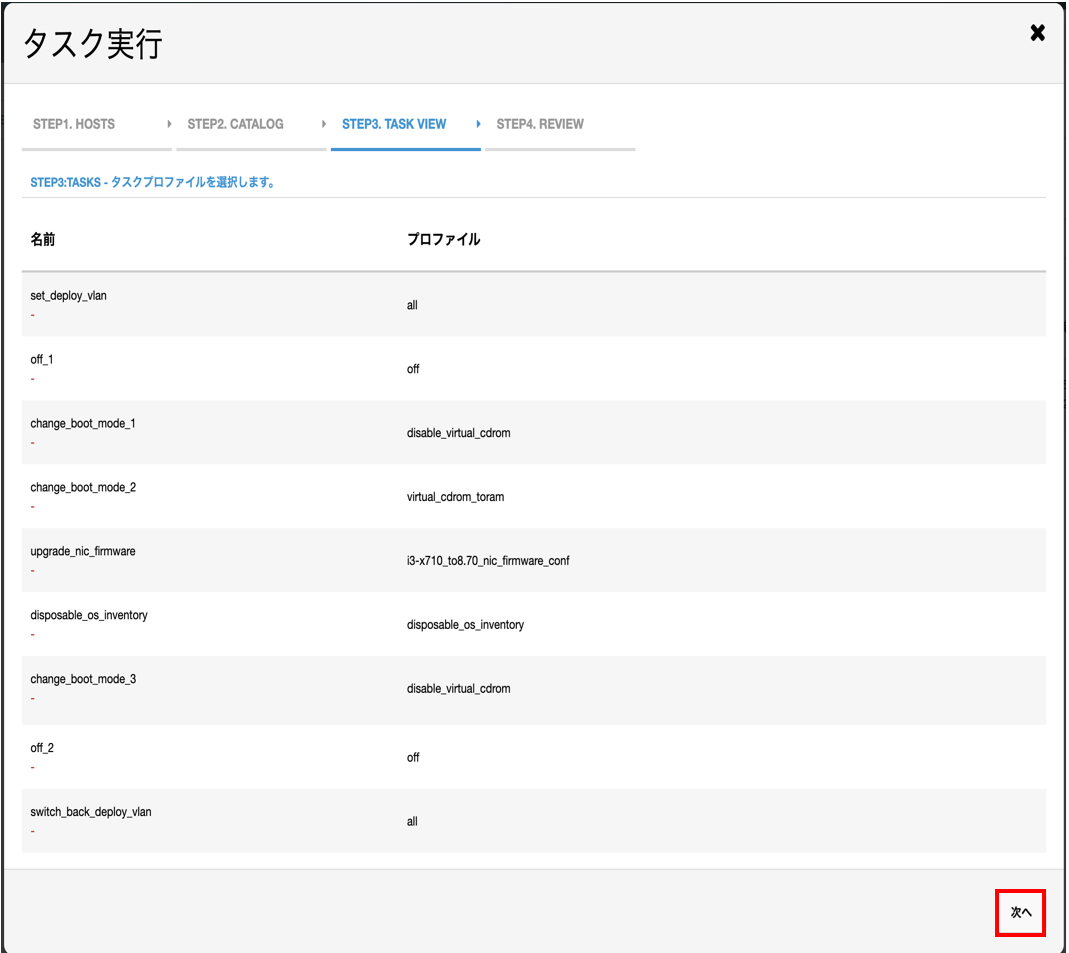Viewport: 1069px width, 953px height.
Task: Select the change_boot_mode_3 task name
Action: (83, 680)
